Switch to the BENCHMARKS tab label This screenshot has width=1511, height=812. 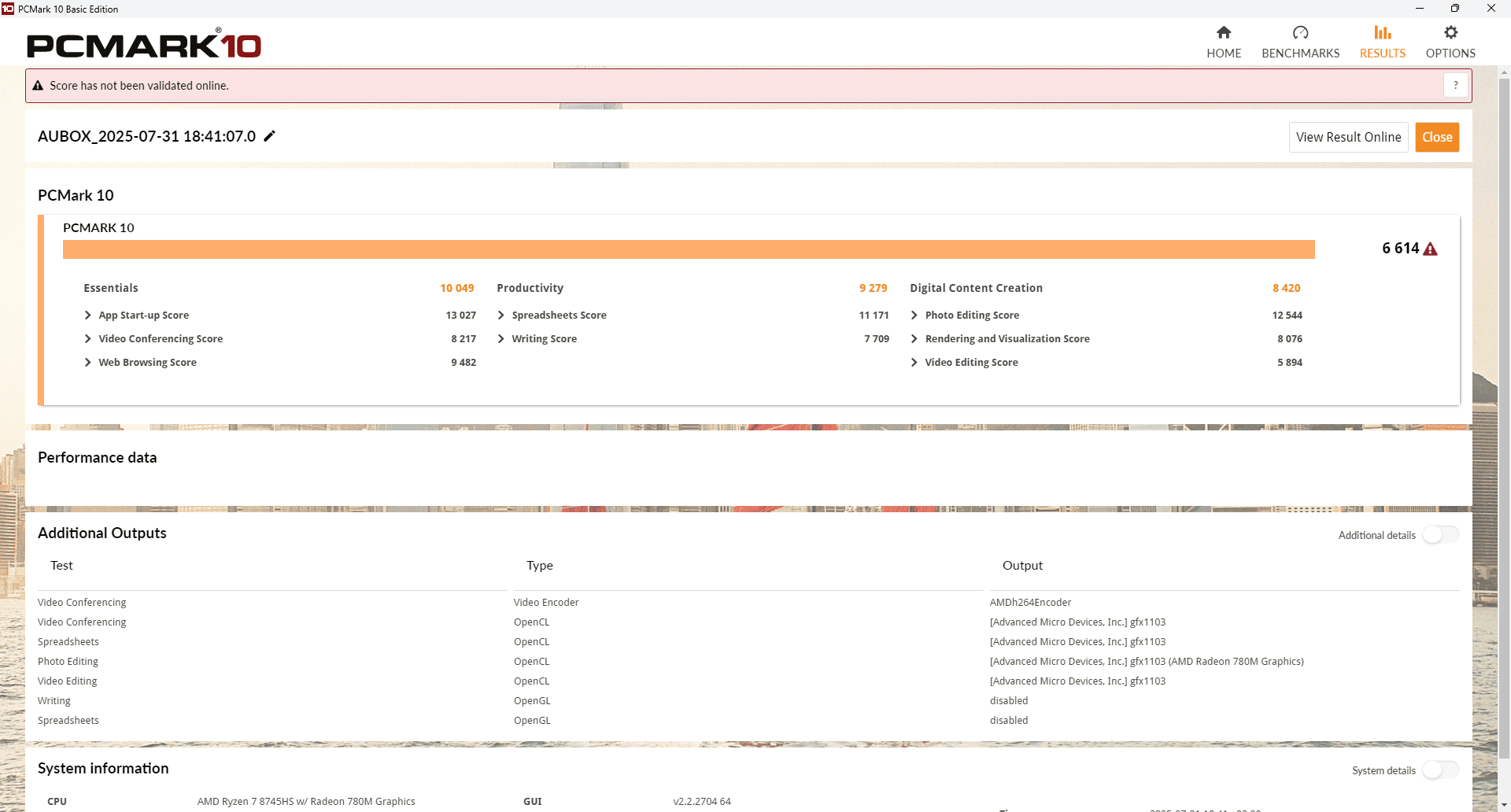click(1300, 54)
